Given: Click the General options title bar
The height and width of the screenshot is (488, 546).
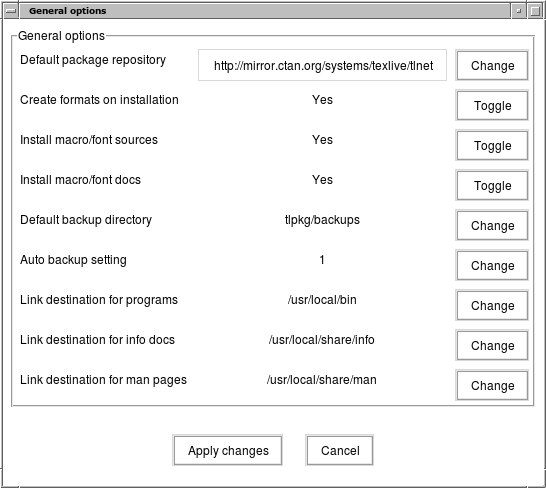Looking at the screenshot, I should point(265,11).
